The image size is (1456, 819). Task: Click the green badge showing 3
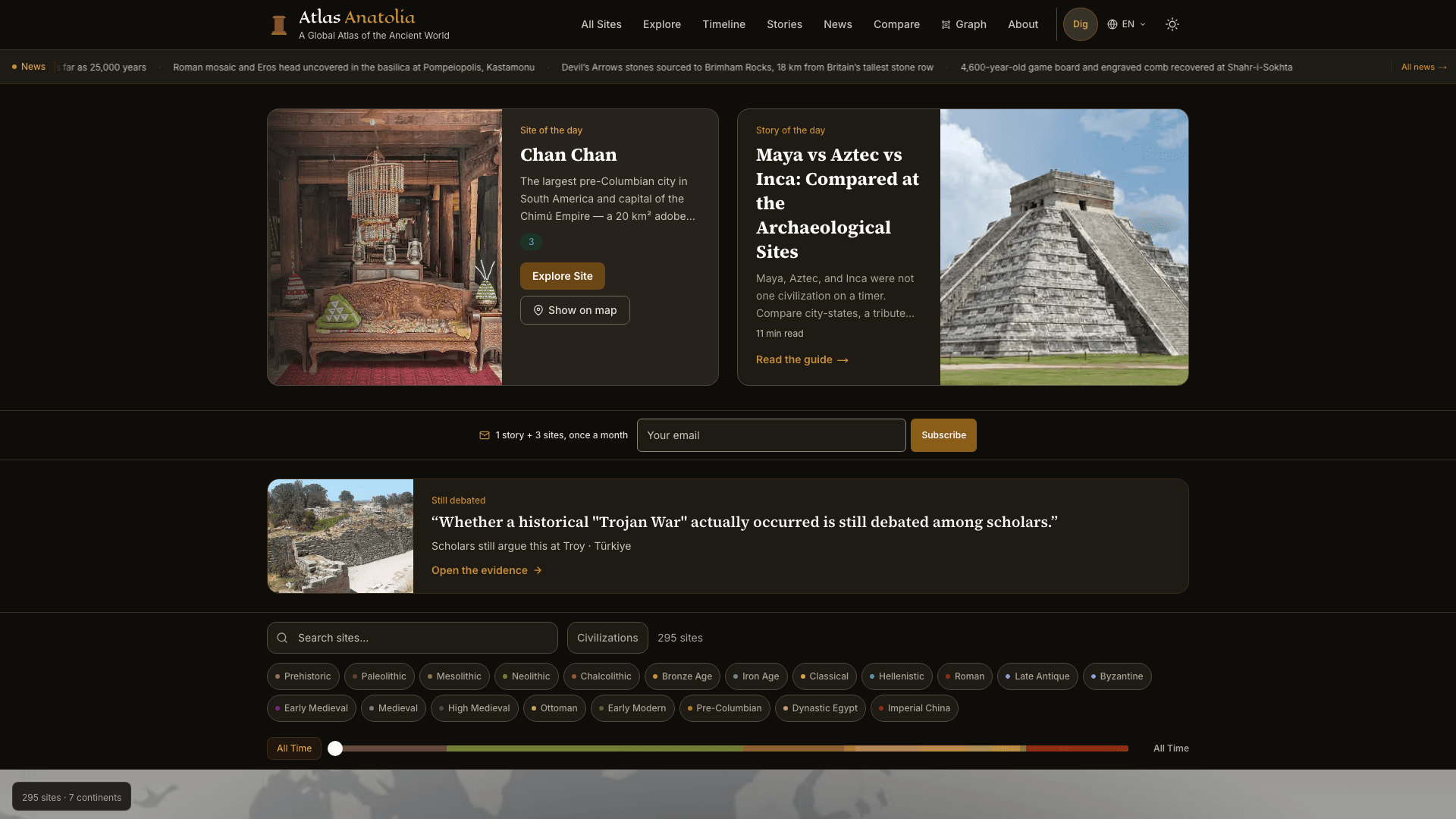pyautogui.click(x=531, y=242)
